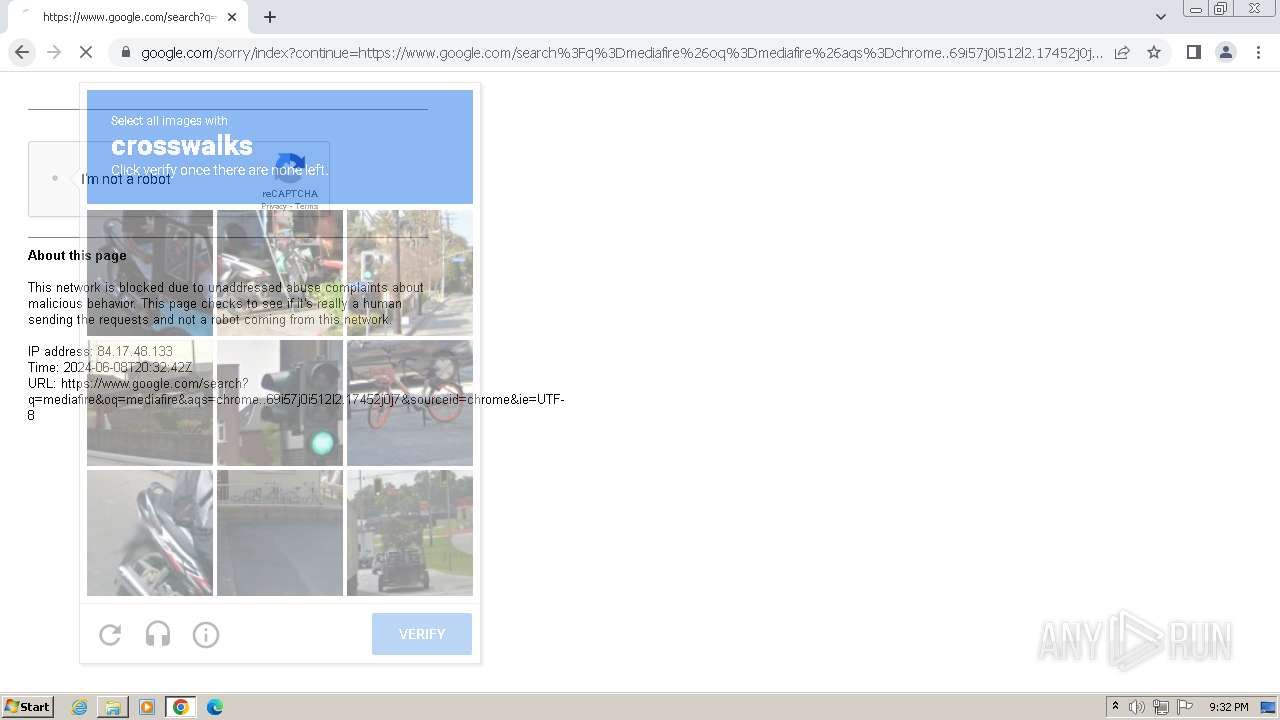Select bottom-middle captcha tile with pavement

[280, 533]
